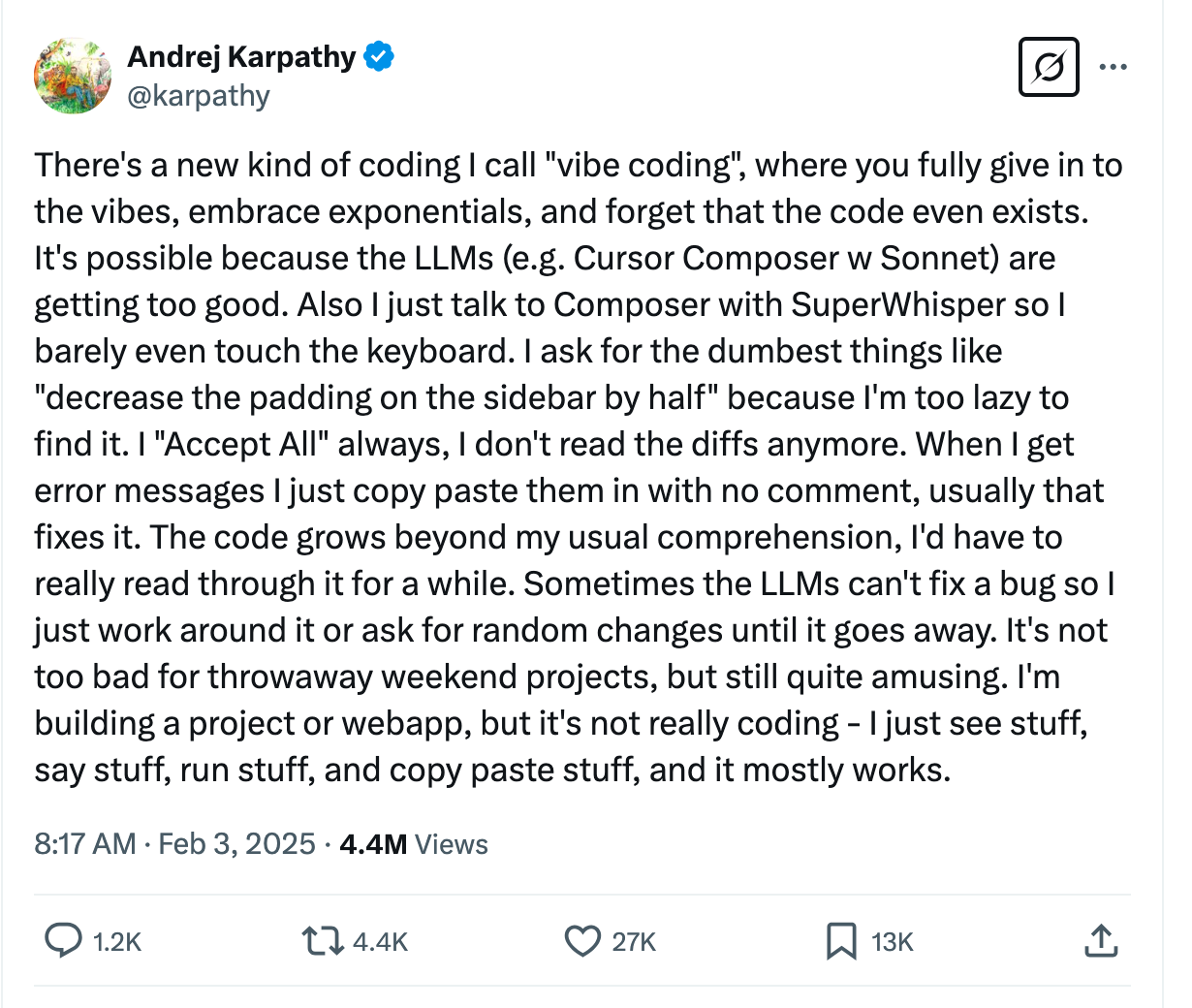Viewport: 1192px width, 1008px height.
Task: Click the word Views beside 4.4M
Action: [x=452, y=844]
